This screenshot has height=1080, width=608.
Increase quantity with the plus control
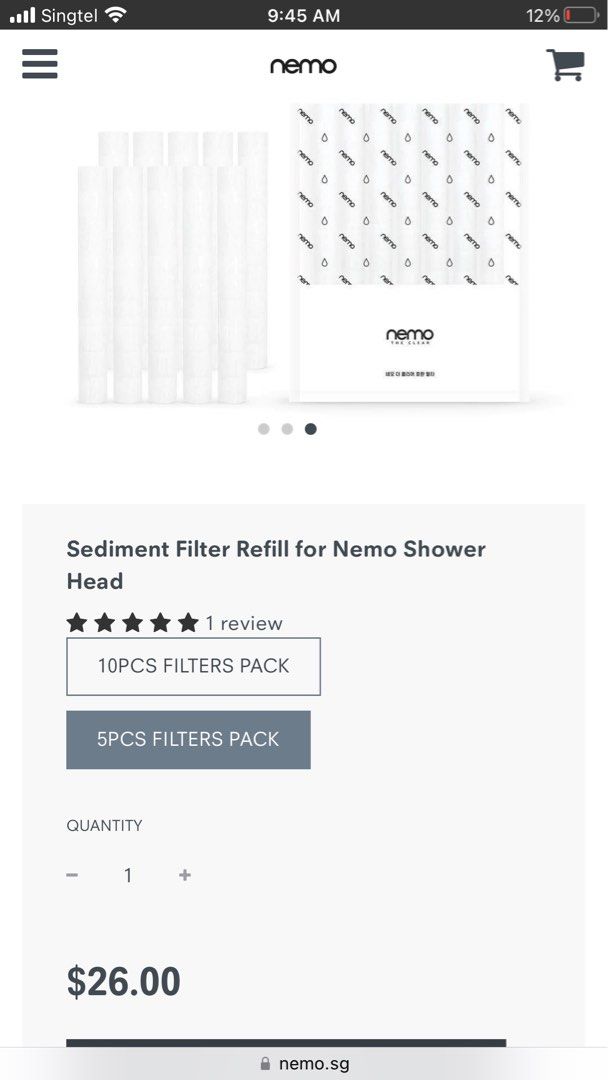click(x=184, y=874)
